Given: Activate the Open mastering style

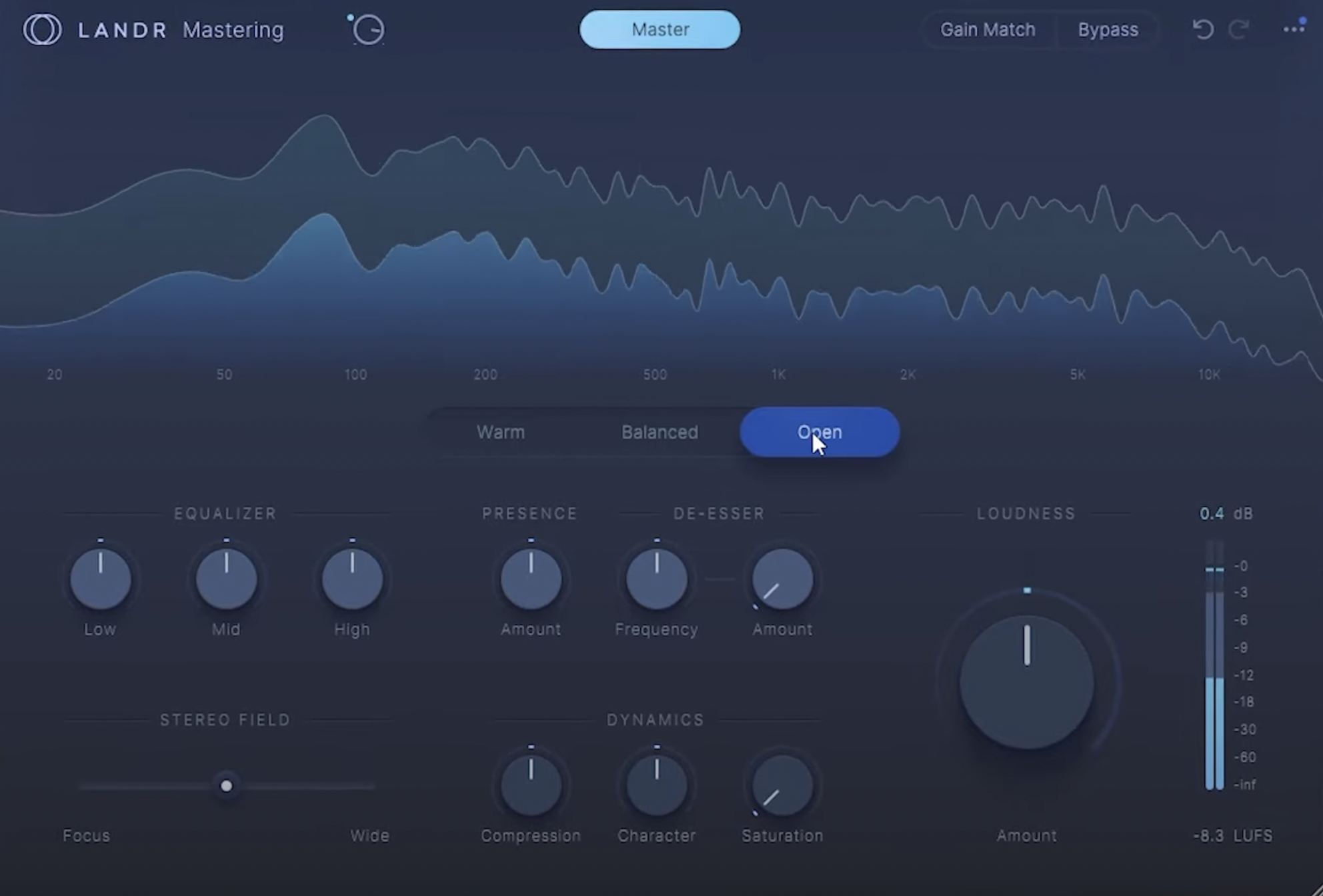Looking at the screenshot, I should click(x=819, y=432).
